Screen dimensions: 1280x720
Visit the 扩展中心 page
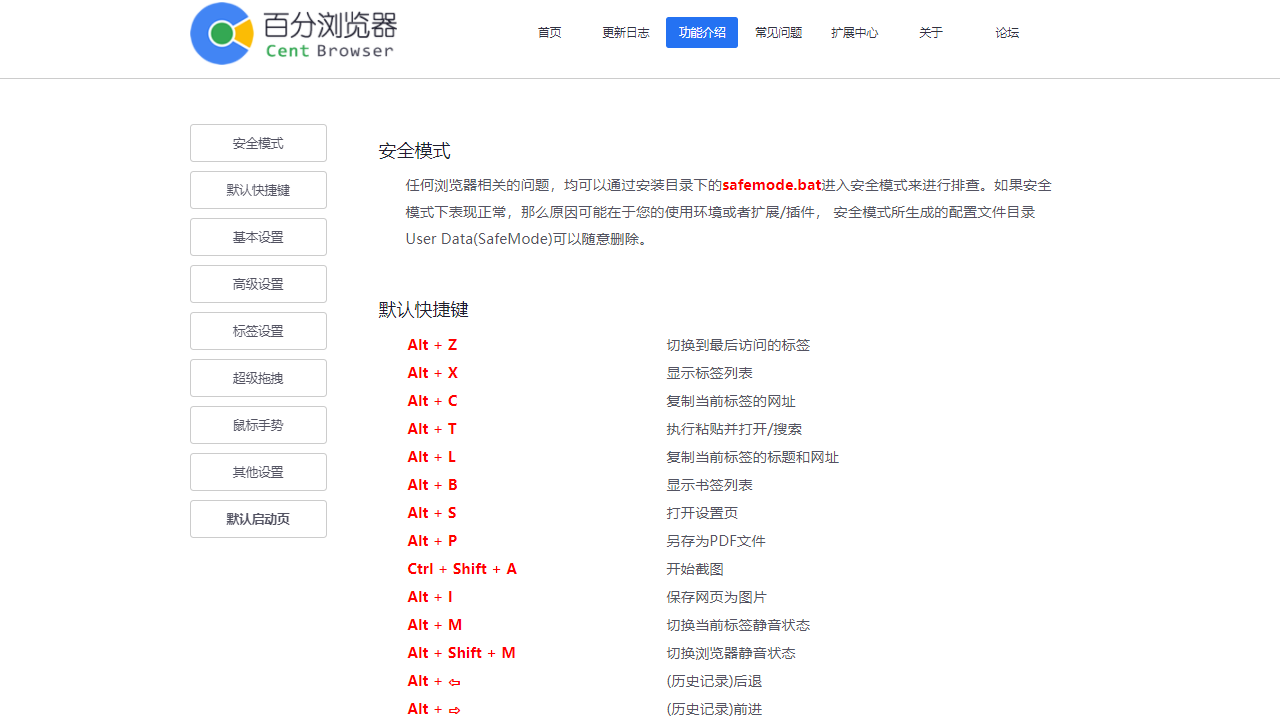tap(854, 32)
